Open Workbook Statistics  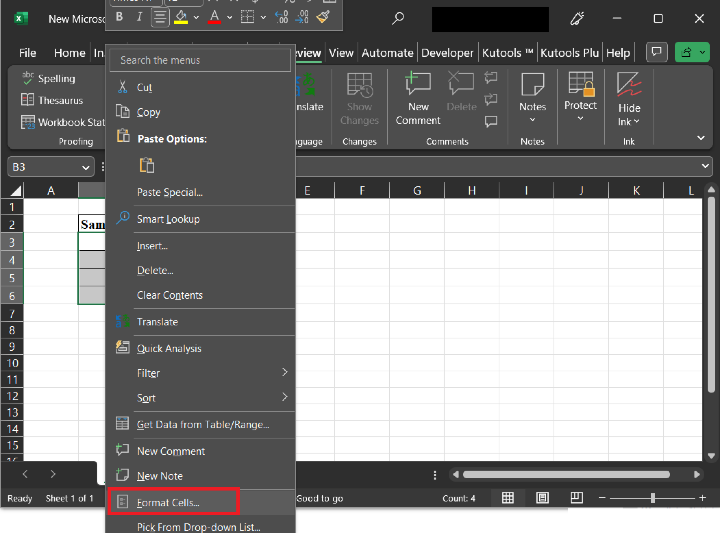(x=63, y=122)
